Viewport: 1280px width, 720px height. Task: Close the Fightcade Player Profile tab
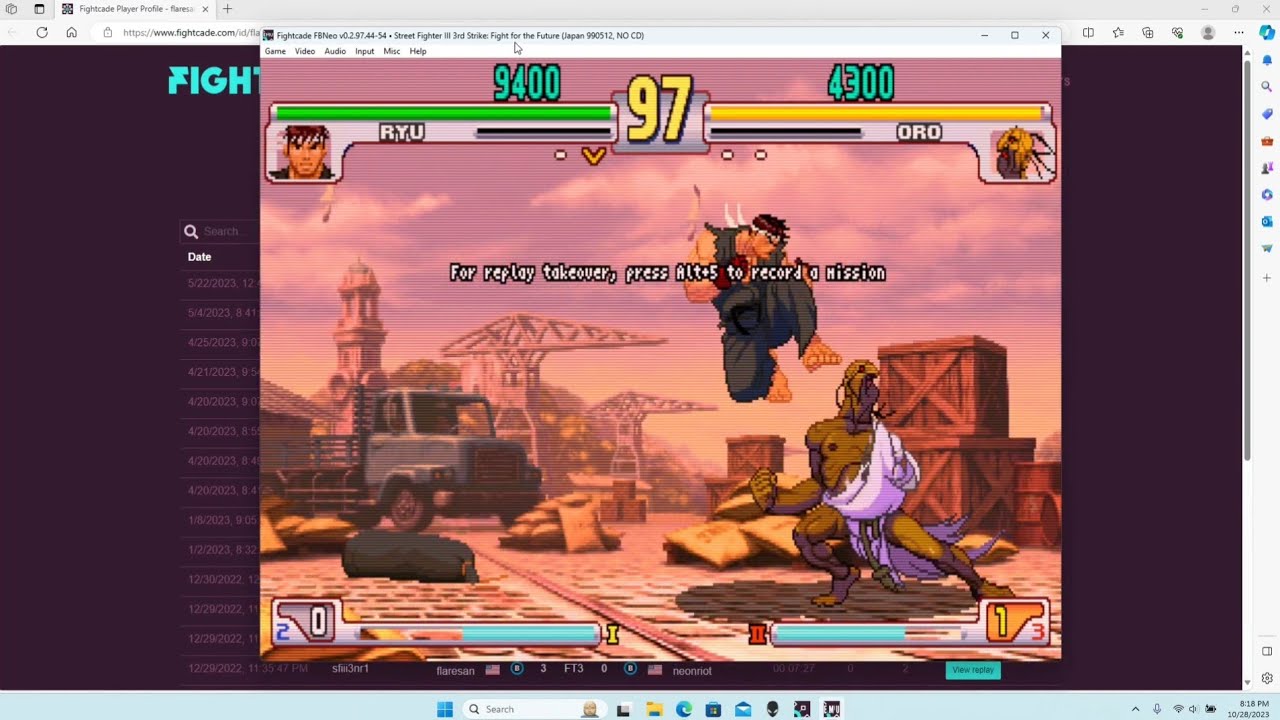tap(206, 9)
